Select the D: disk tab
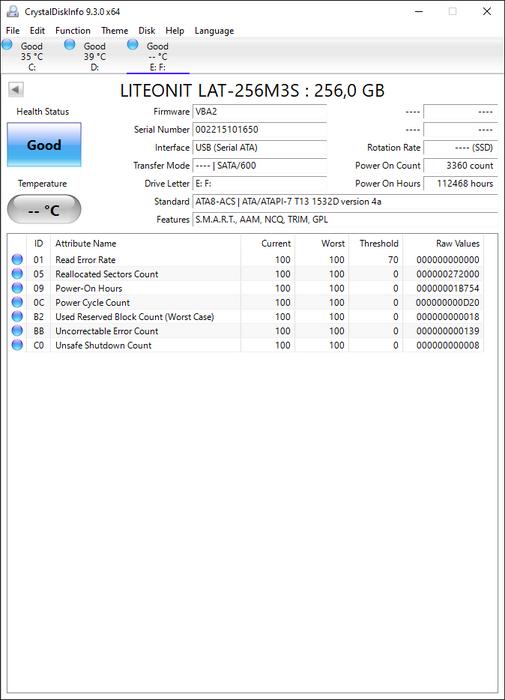Screen dimensions: 505x700 [95, 56]
